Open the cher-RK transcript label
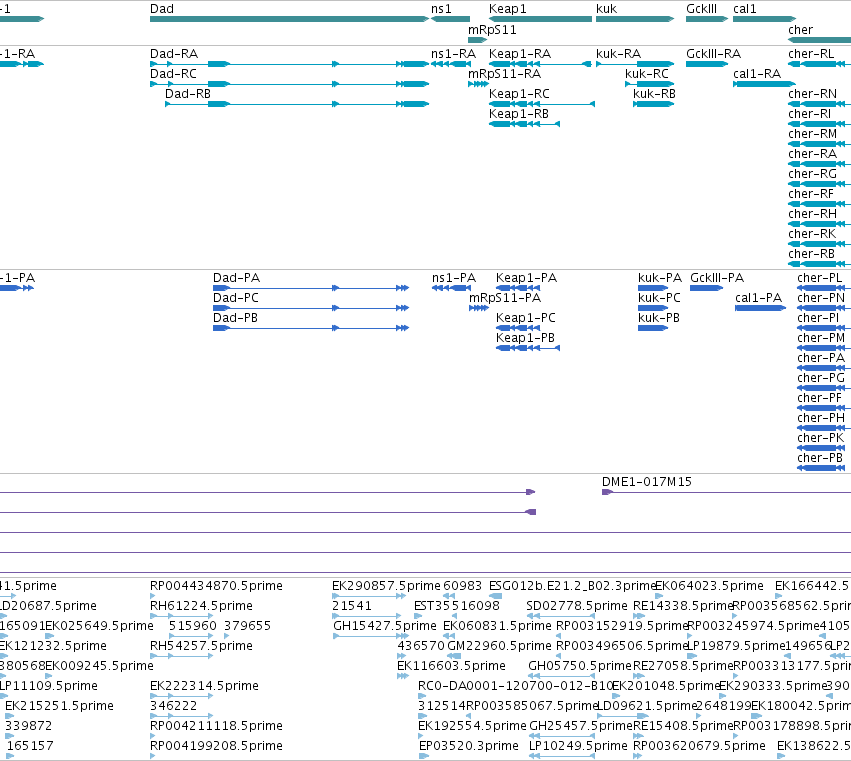 coord(812,234)
